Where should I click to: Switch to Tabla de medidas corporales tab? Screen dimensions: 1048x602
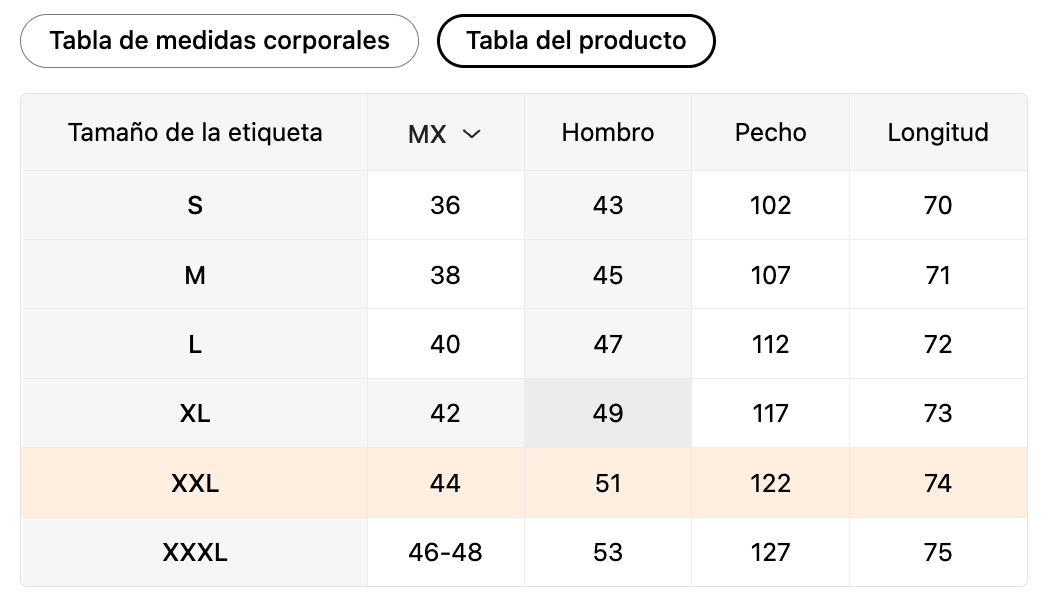[x=219, y=41]
